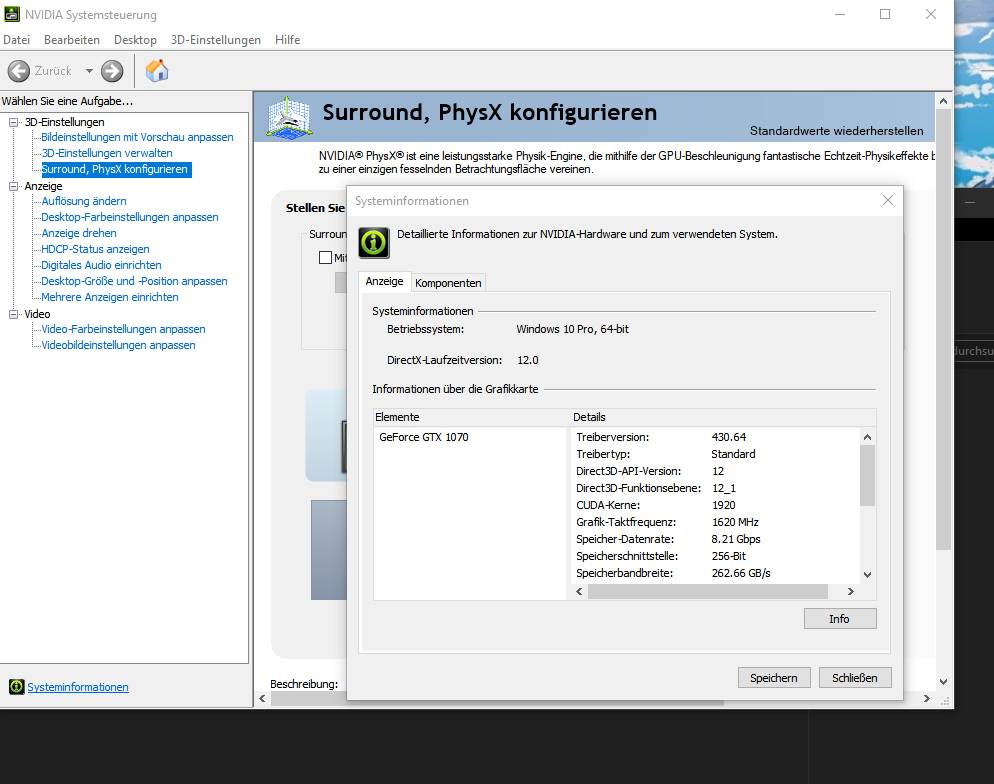Viewport: 994px width, 784px height.
Task: Open the back history dropdown arrow
Action: click(89, 71)
